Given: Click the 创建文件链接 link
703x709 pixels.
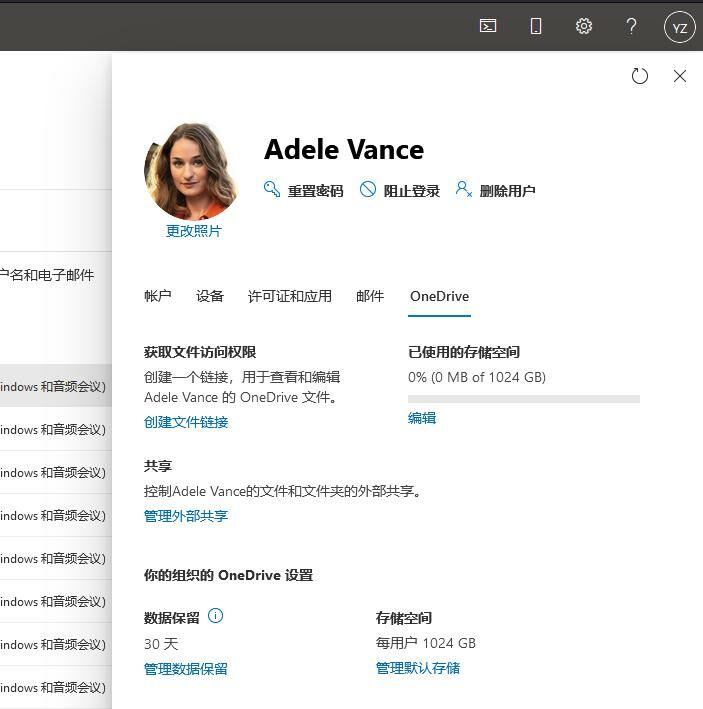Looking at the screenshot, I should pos(186,422).
